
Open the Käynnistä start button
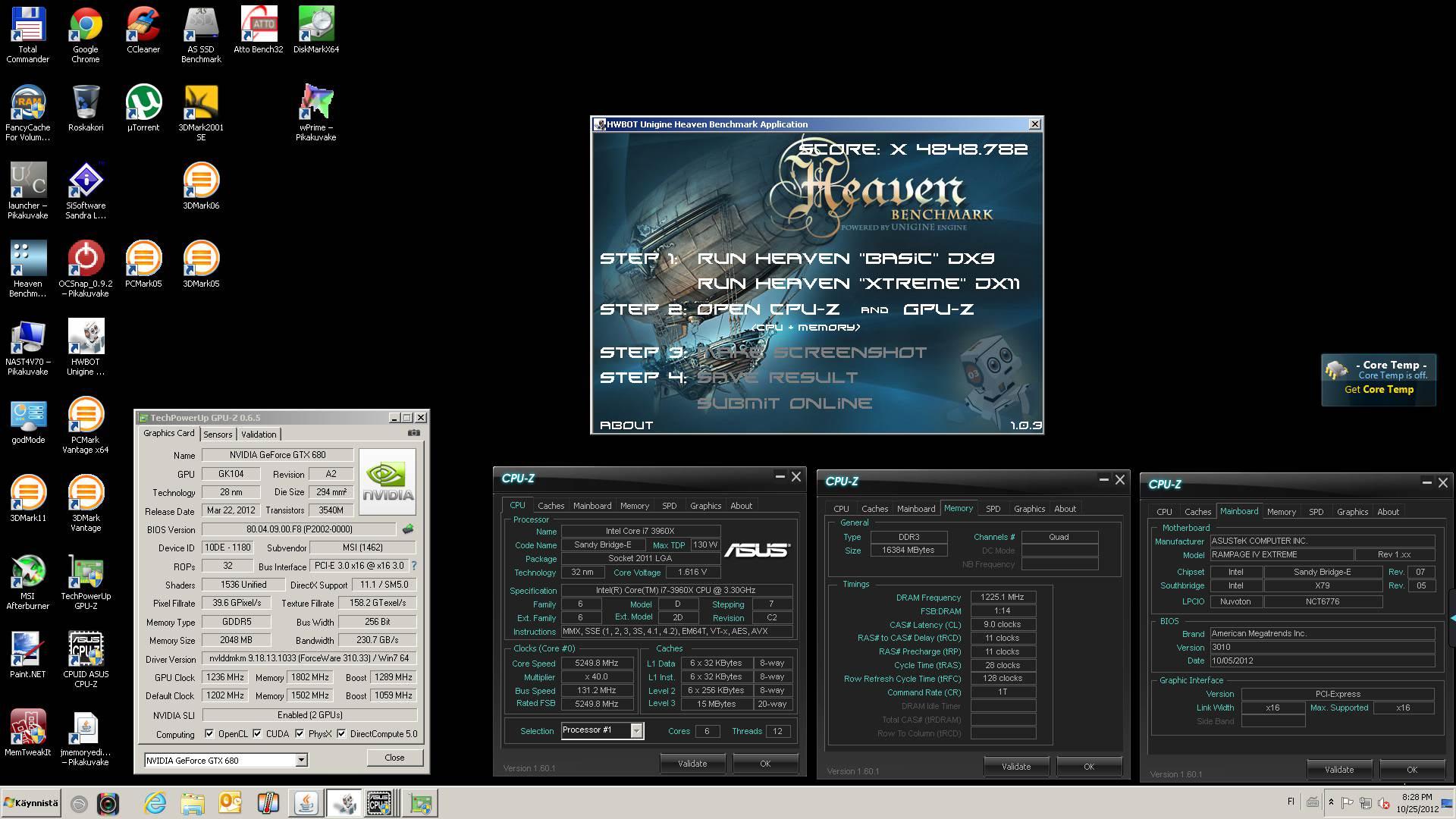click(x=30, y=803)
